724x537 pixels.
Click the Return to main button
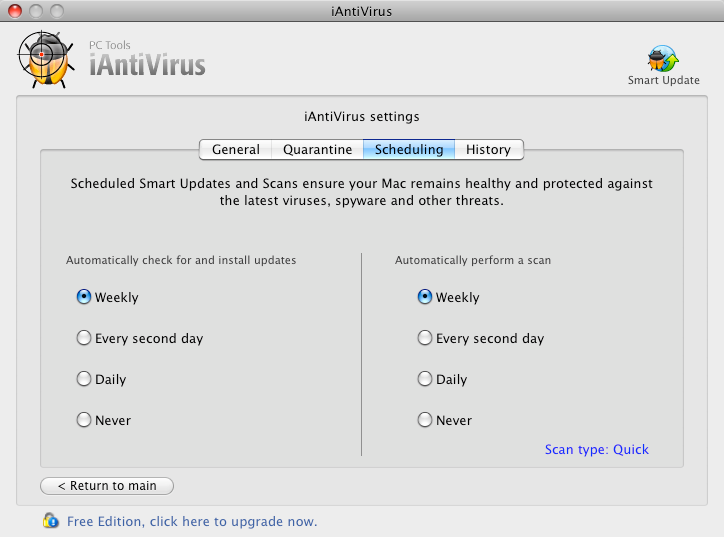[x=107, y=486]
